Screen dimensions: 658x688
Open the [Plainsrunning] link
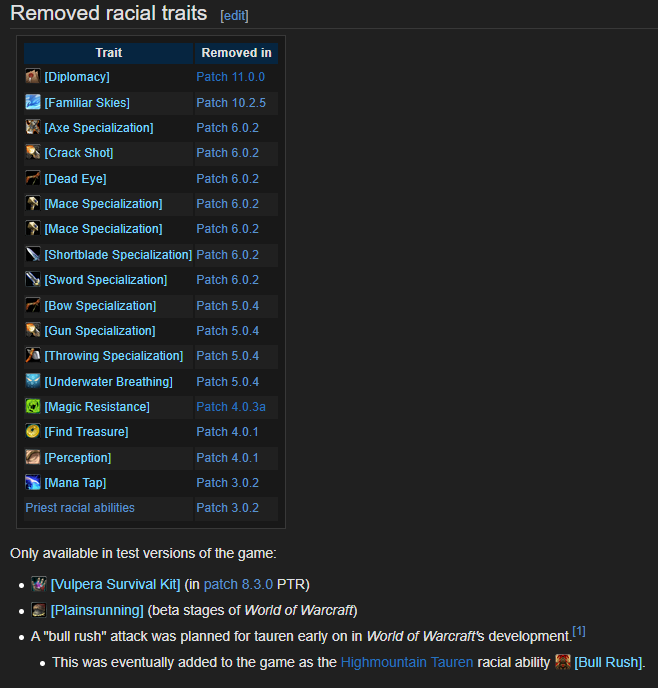[x=97, y=610]
